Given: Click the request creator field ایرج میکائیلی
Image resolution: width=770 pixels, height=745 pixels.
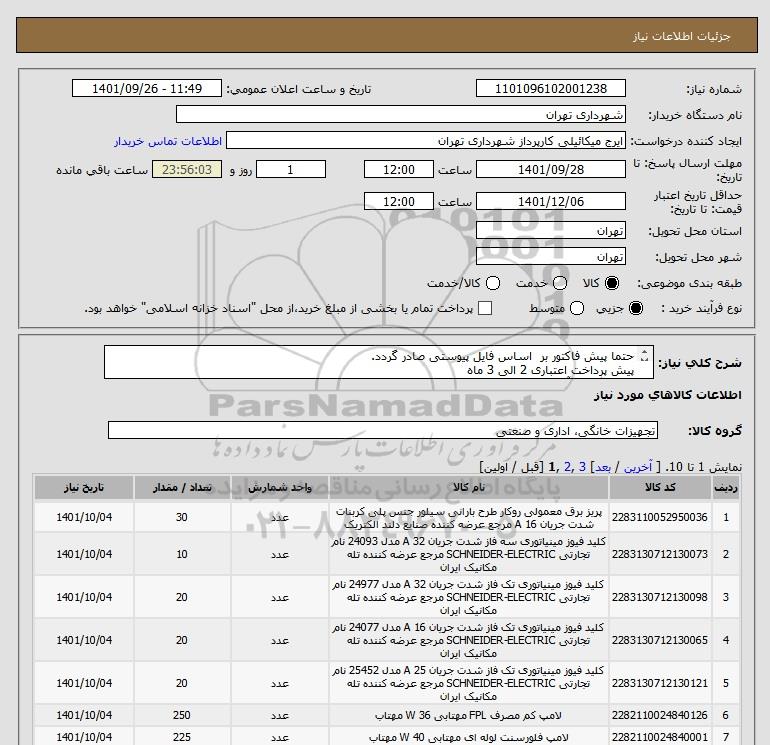Looking at the screenshot, I should coord(426,140).
